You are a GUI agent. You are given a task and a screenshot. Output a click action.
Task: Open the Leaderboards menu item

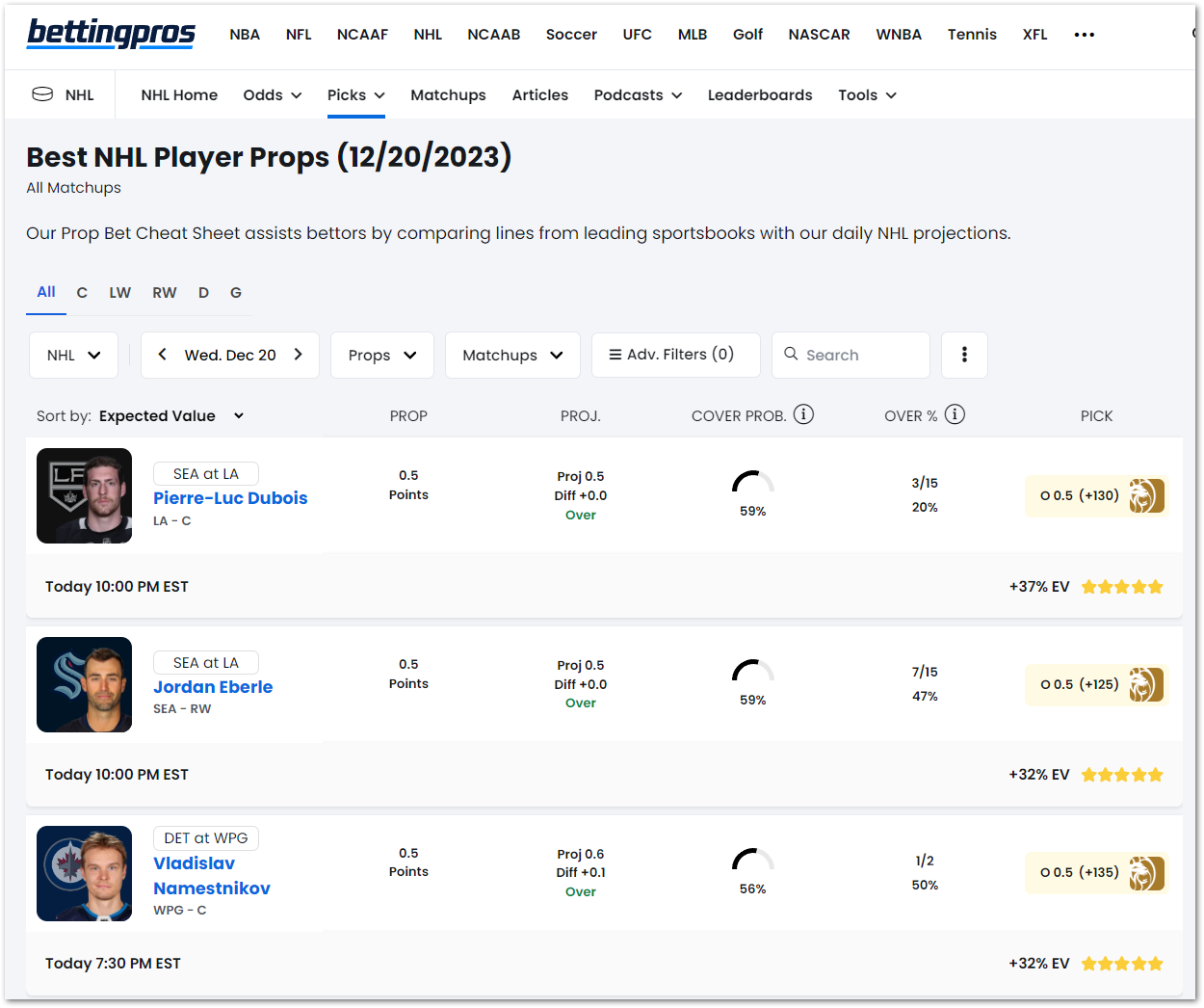tap(760, 95)
